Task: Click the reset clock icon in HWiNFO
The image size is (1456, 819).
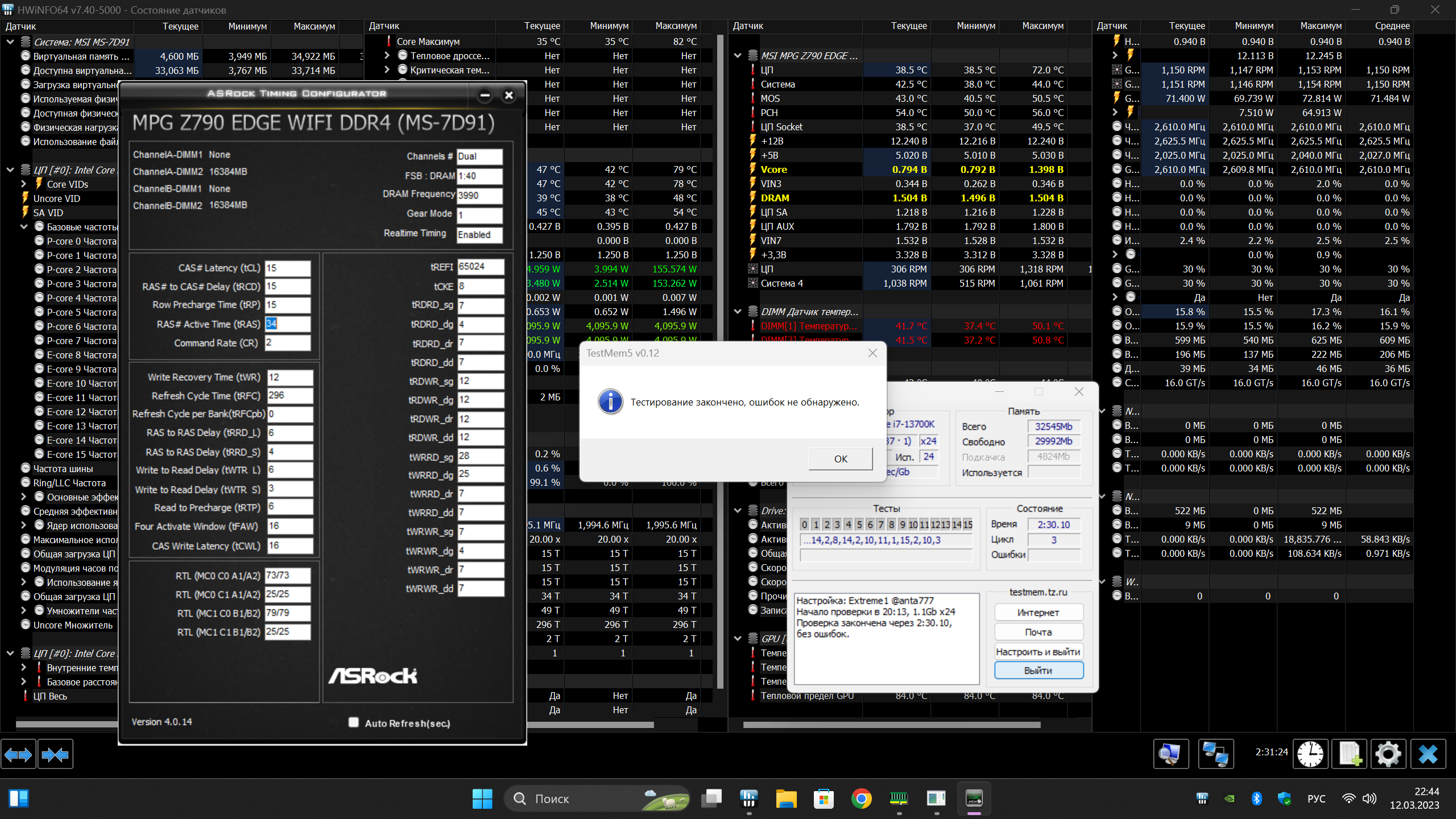Action: [1310, 754]
